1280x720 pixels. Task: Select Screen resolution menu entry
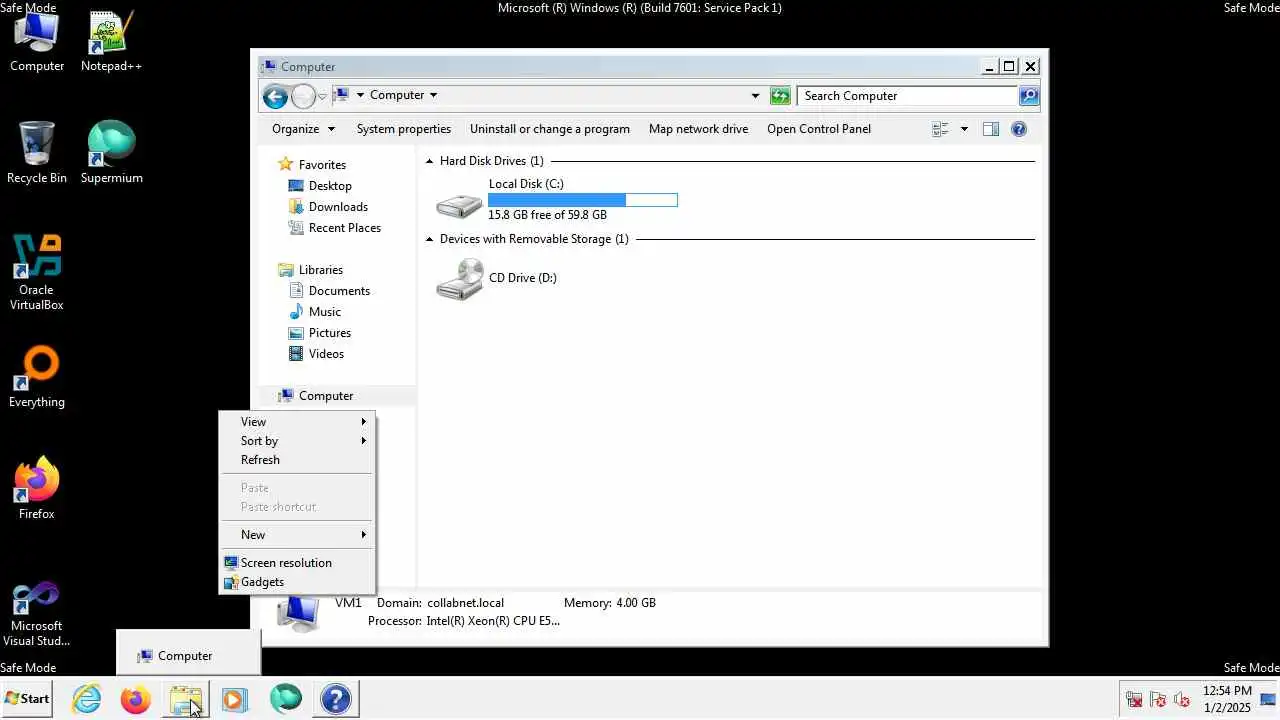tap(297, 563)
